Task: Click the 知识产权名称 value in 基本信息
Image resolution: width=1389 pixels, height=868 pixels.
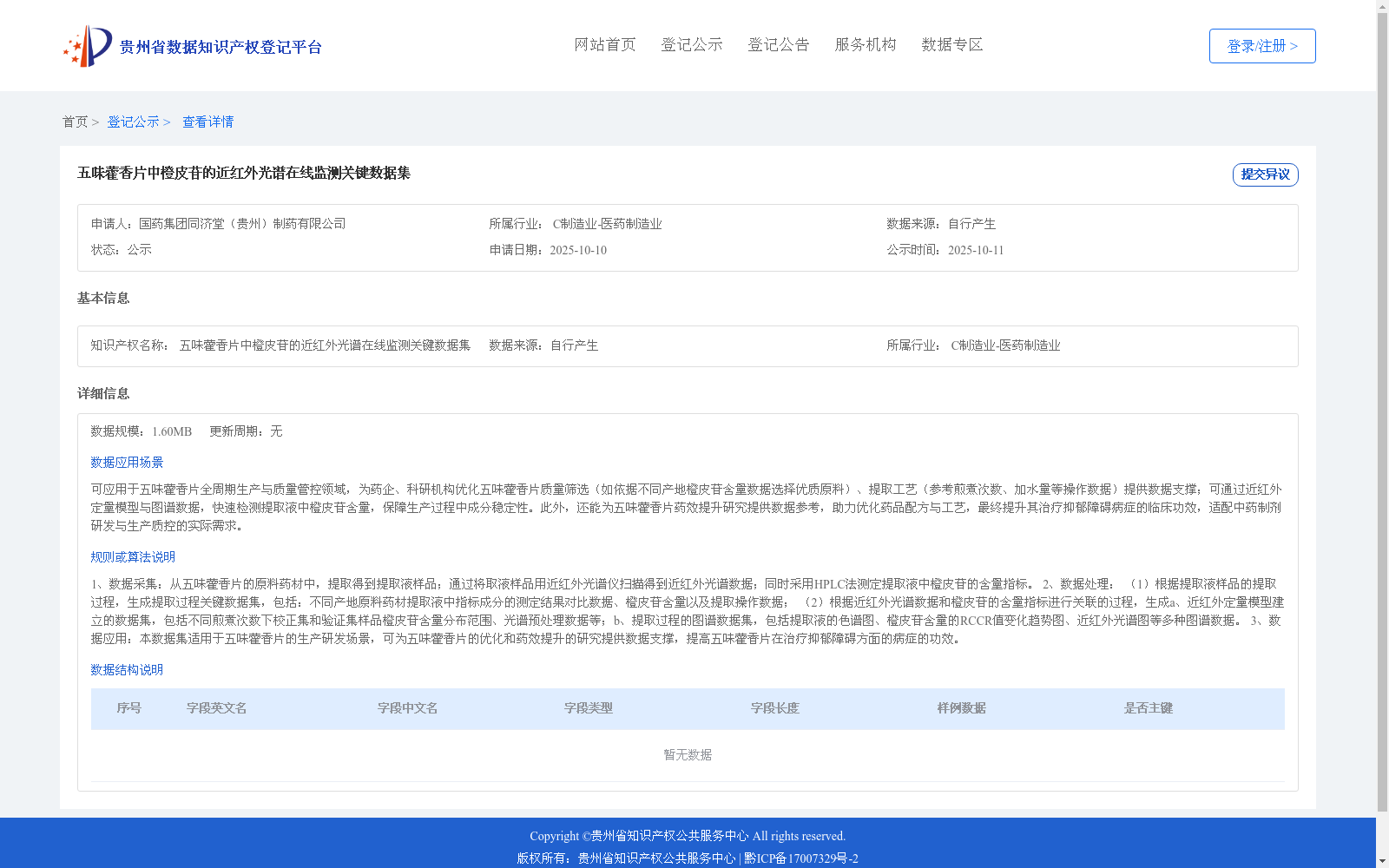Action: click(x=325, y=345)
